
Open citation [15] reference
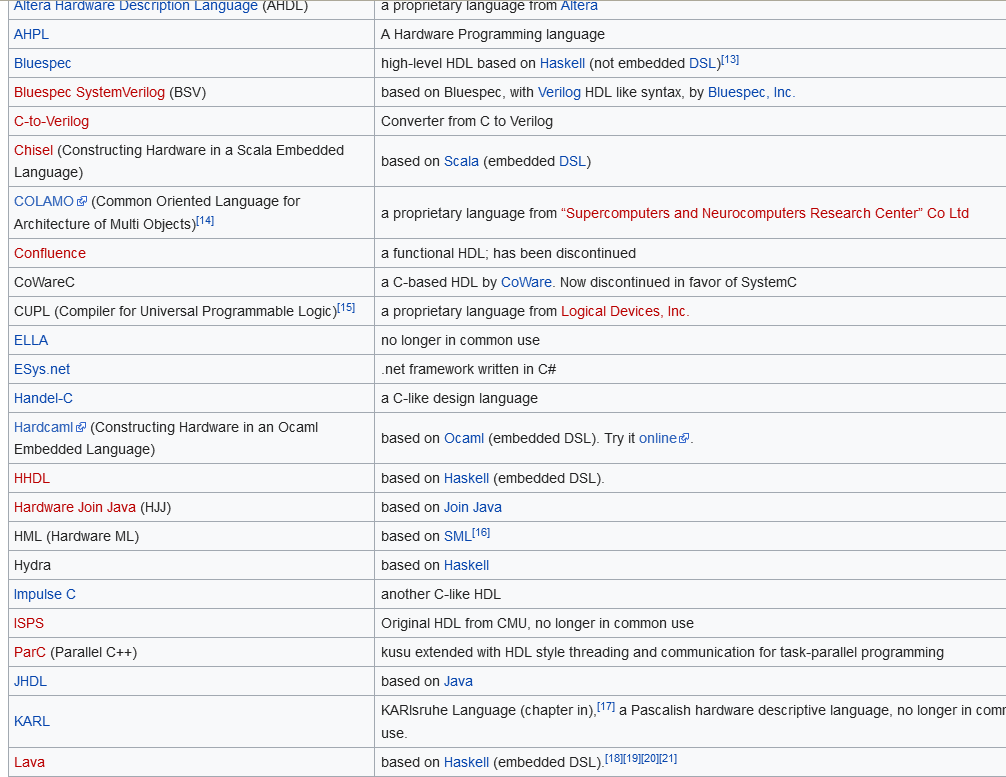(x=346, y=307)
